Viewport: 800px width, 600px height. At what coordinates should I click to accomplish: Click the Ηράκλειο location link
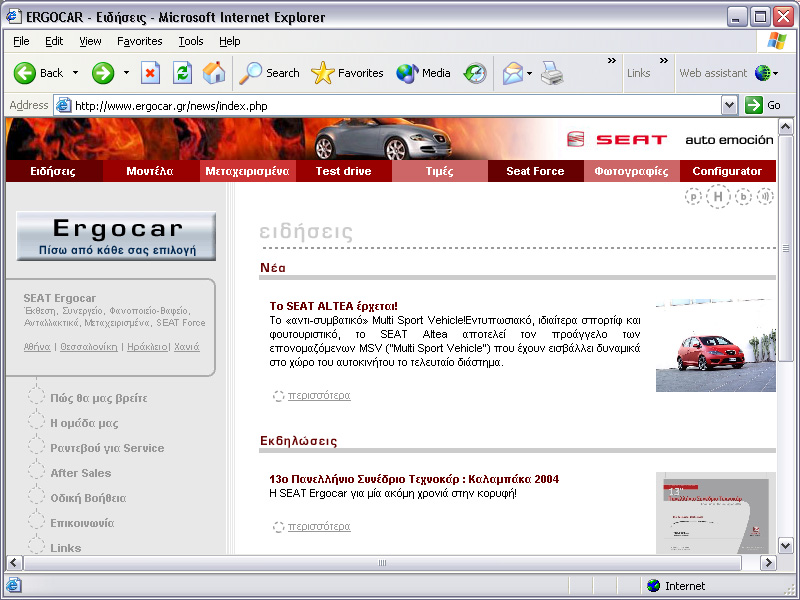pyautogui.click(x=147, y=347)
